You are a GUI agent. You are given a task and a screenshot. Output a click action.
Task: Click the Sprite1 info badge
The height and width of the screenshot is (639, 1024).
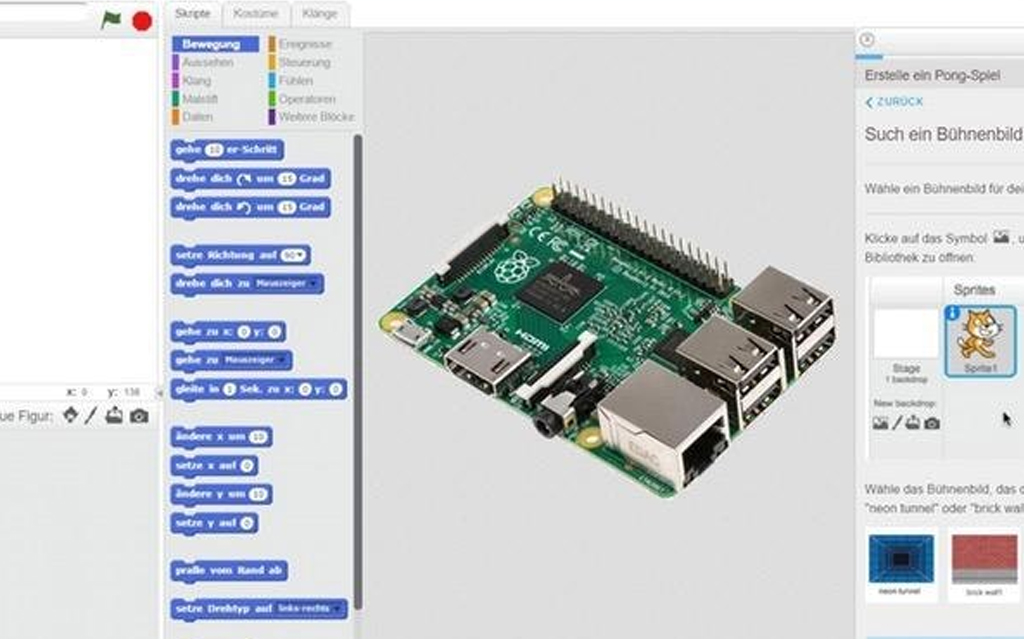click(x=953, y=314)
